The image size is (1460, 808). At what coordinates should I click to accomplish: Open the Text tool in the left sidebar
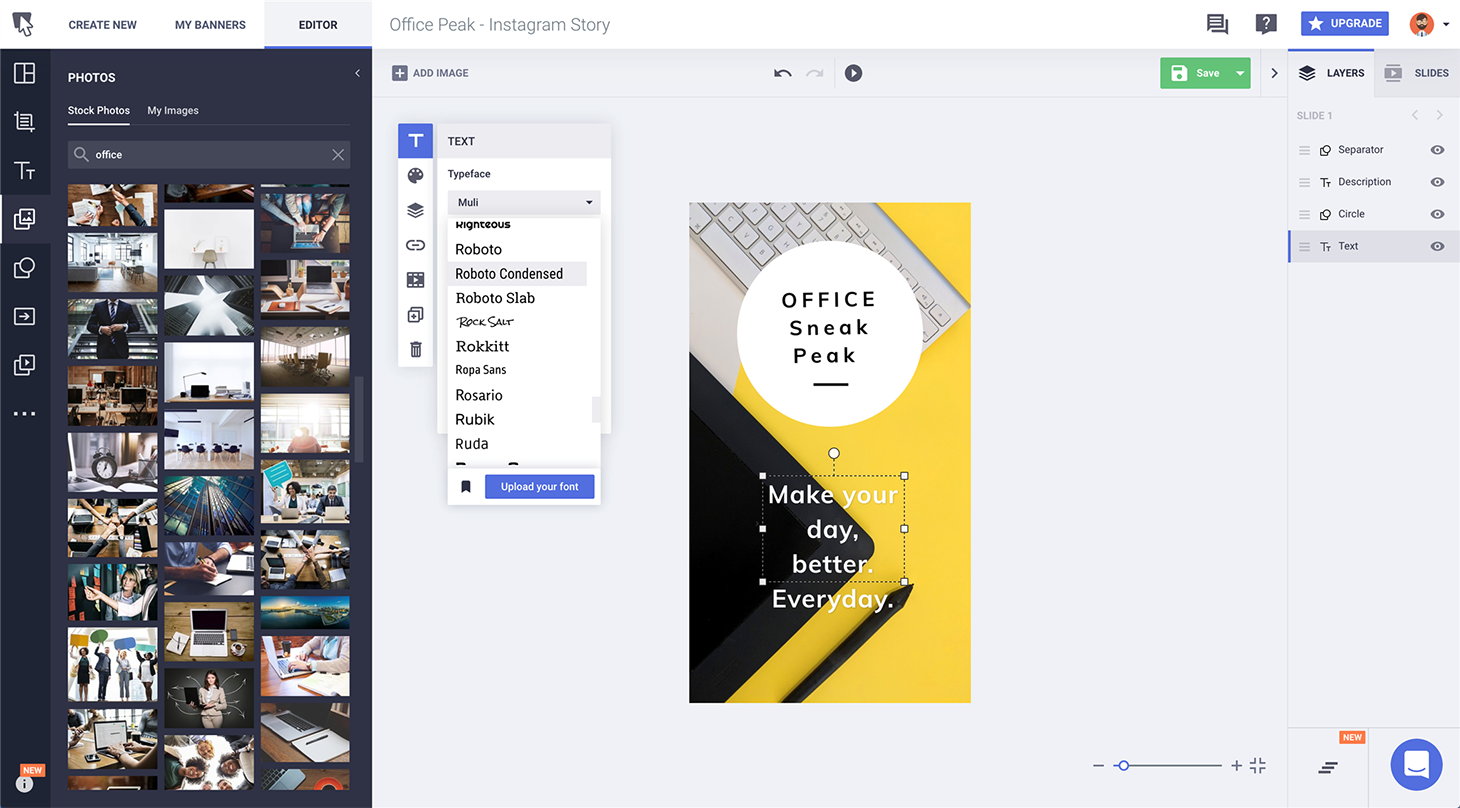coord(25,171)
